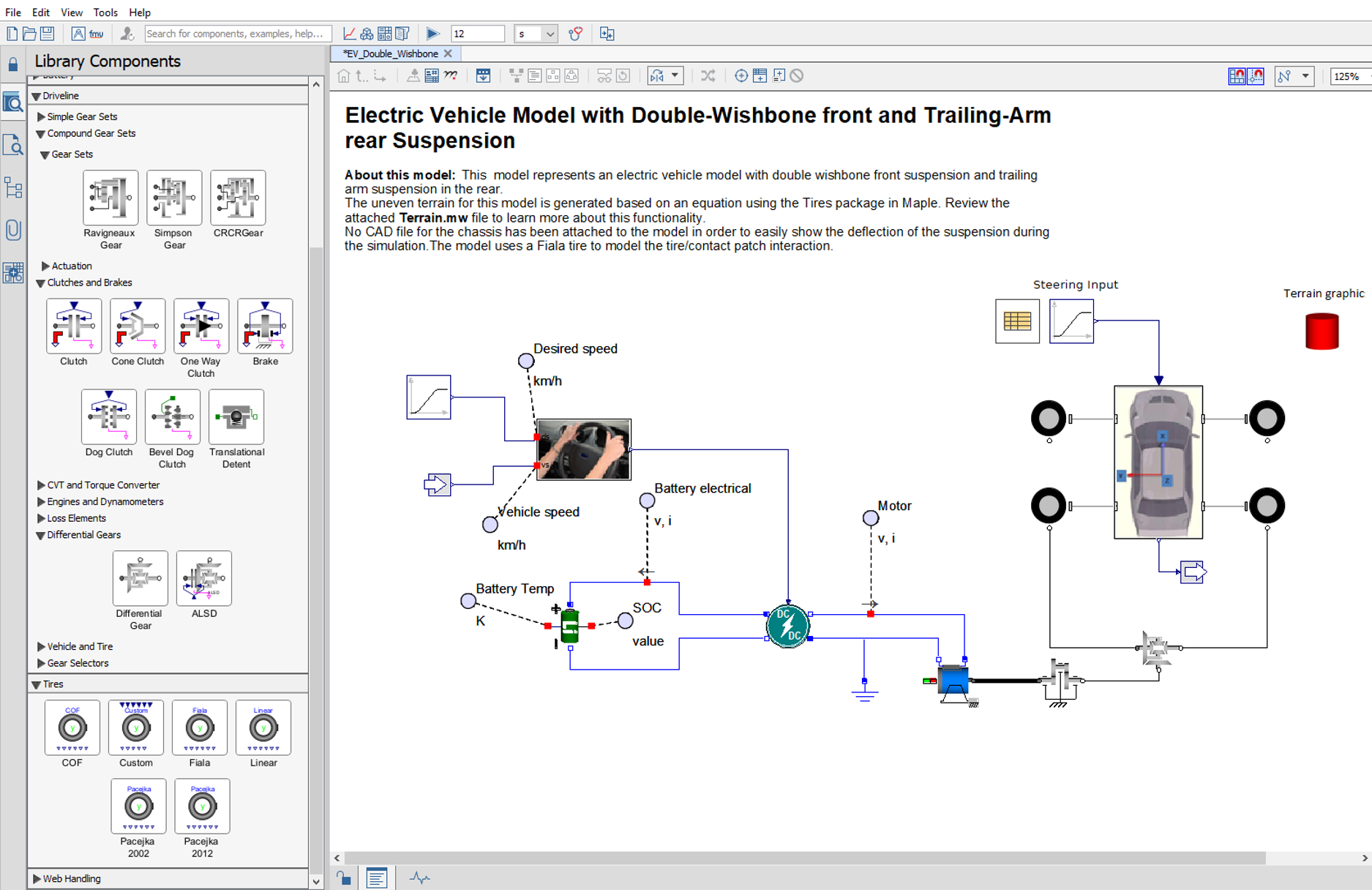Toggle snap to grid in the toolbar

point(1237,76)
